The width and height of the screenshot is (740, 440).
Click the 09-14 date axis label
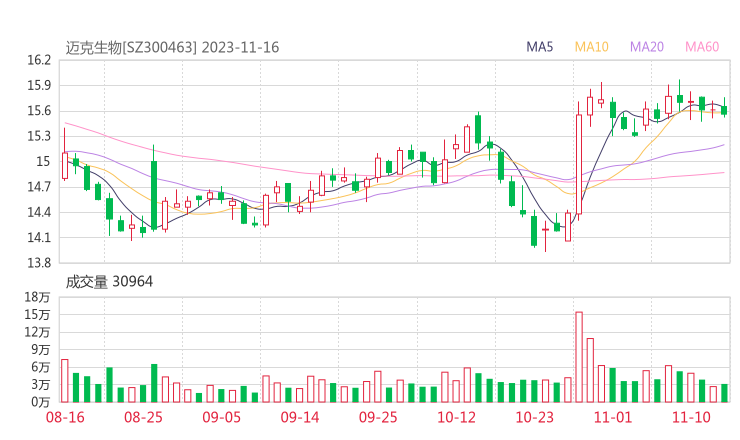(300, 417)
